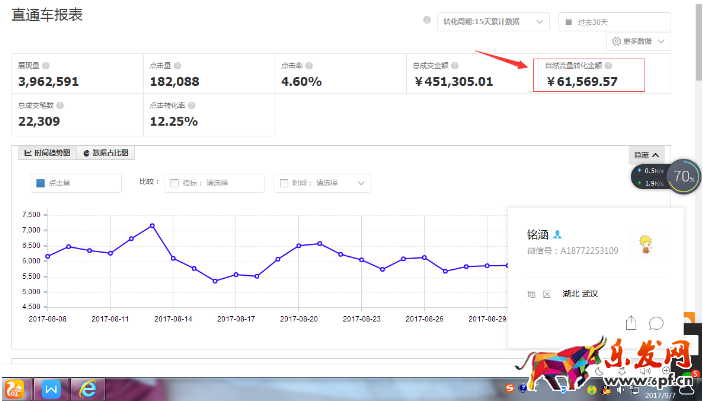Click the help icon next to 自然流量转化金额
703x401 pixels.
tap(608, 65)
